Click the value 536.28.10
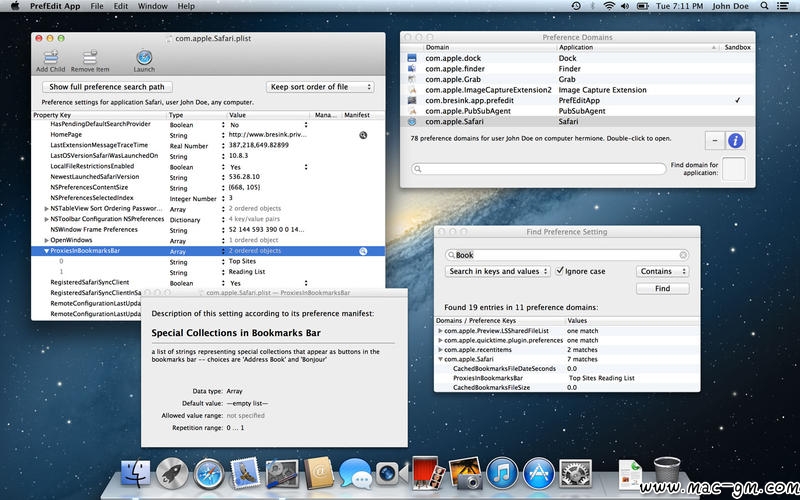The image size is (800, 500). pos(244,177)
